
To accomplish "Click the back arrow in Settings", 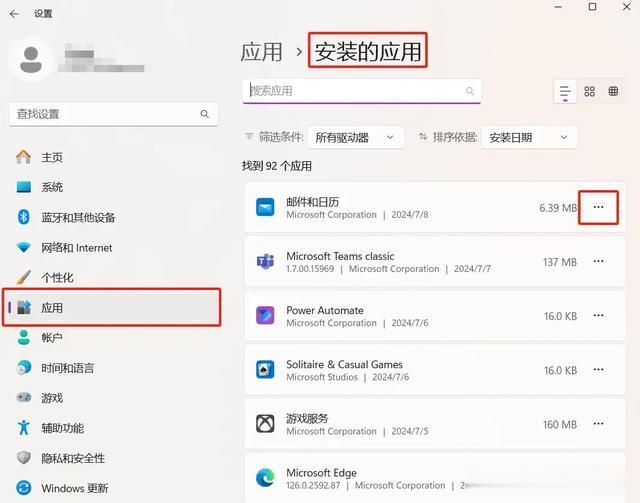I will click(x=14, y=14).
